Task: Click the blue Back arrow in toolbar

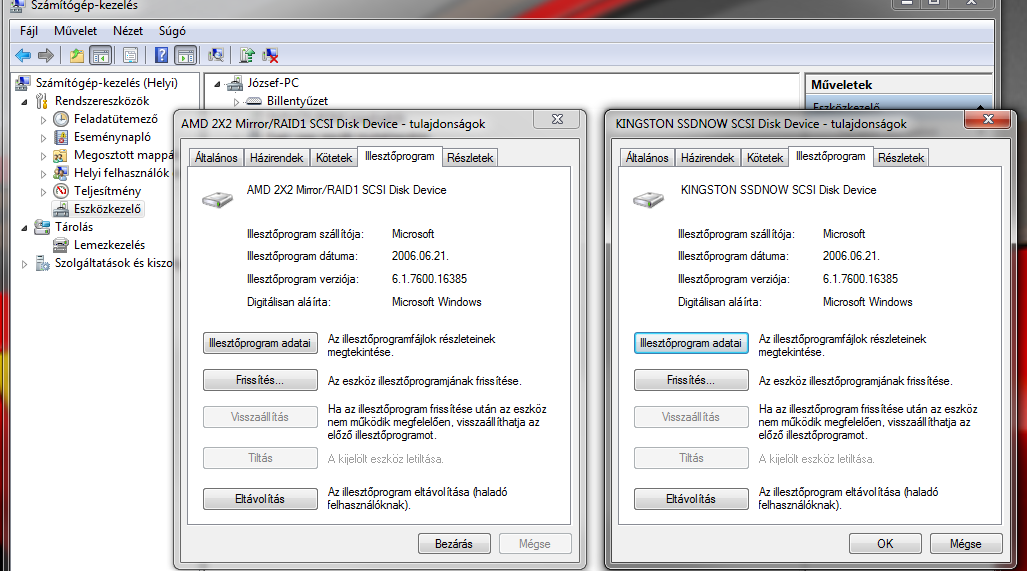Action: (x=23, y=56)
